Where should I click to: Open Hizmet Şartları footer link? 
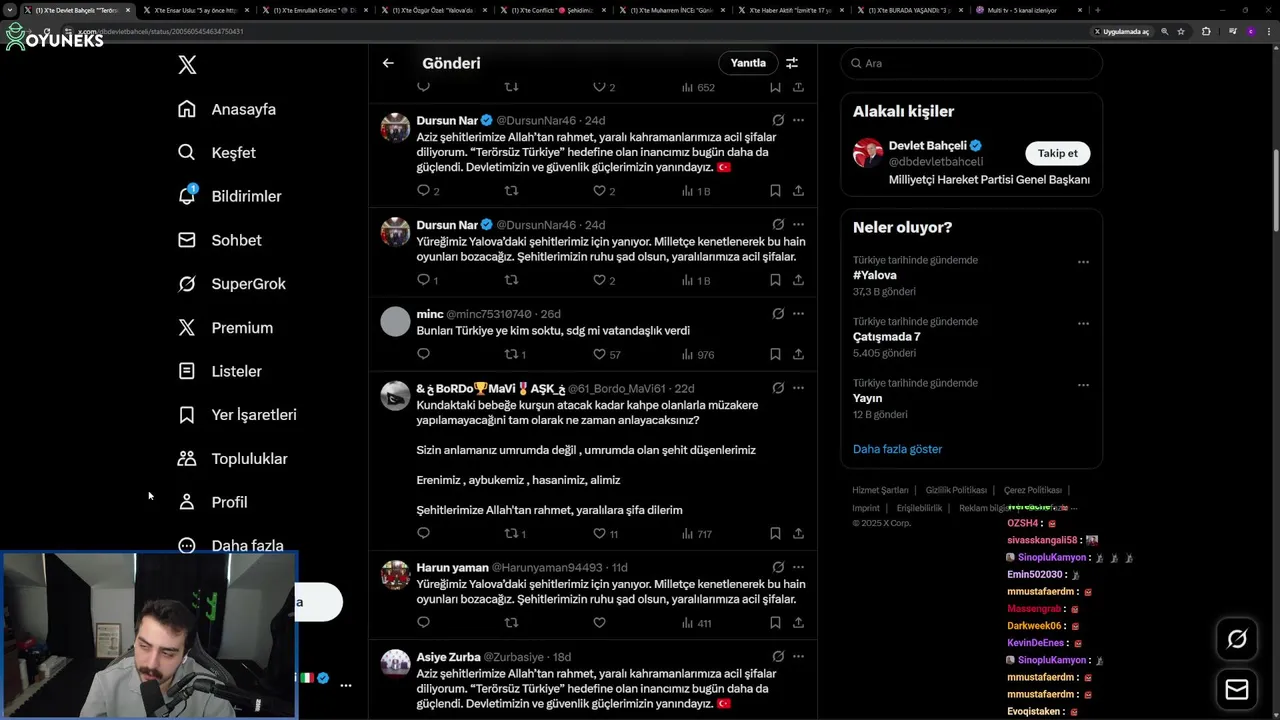880,490
